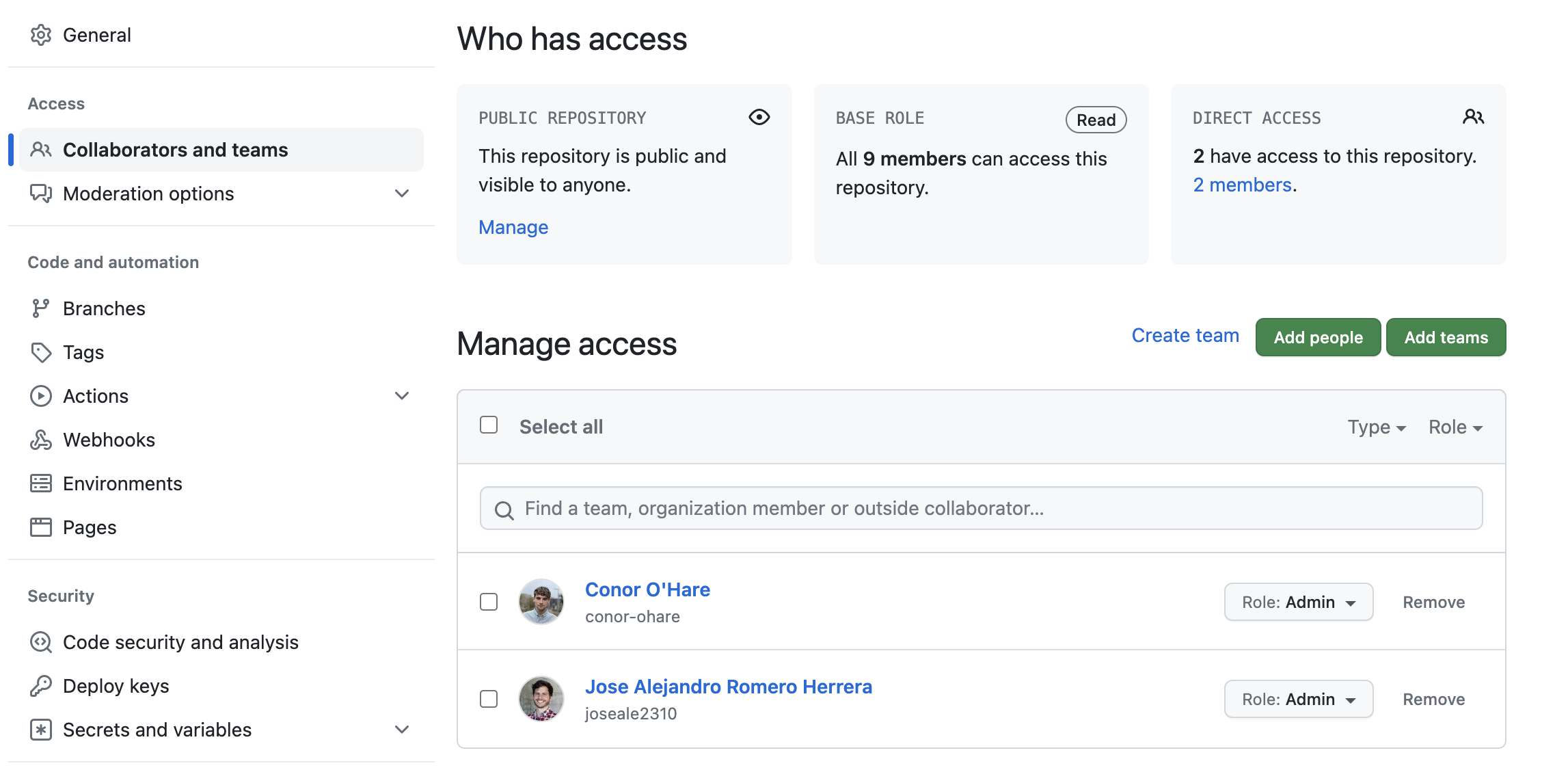1568x770 pixels.
Task: Expand the Moderation options section
Action: tap(402, 194)
